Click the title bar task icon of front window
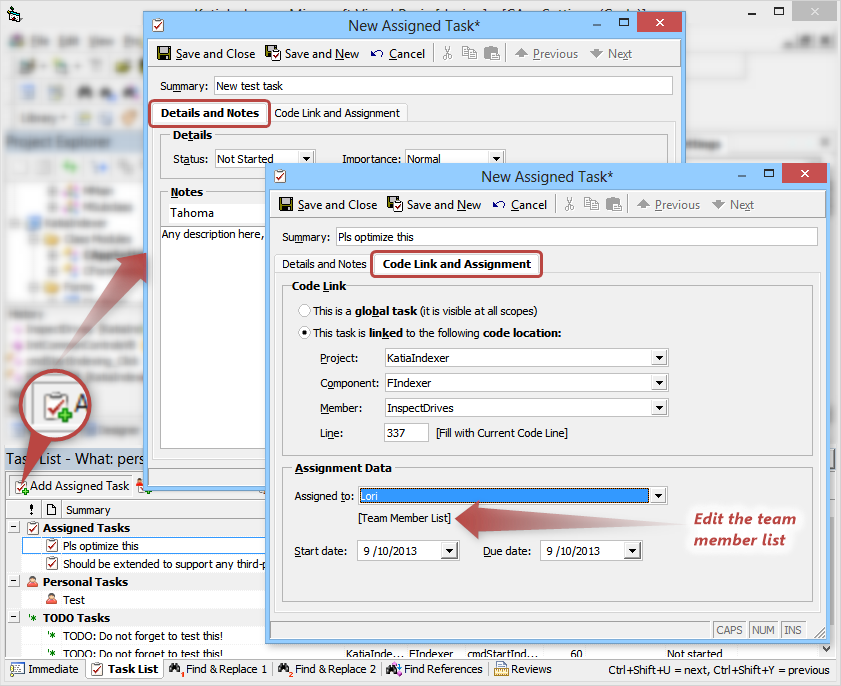 pos(281,176)
